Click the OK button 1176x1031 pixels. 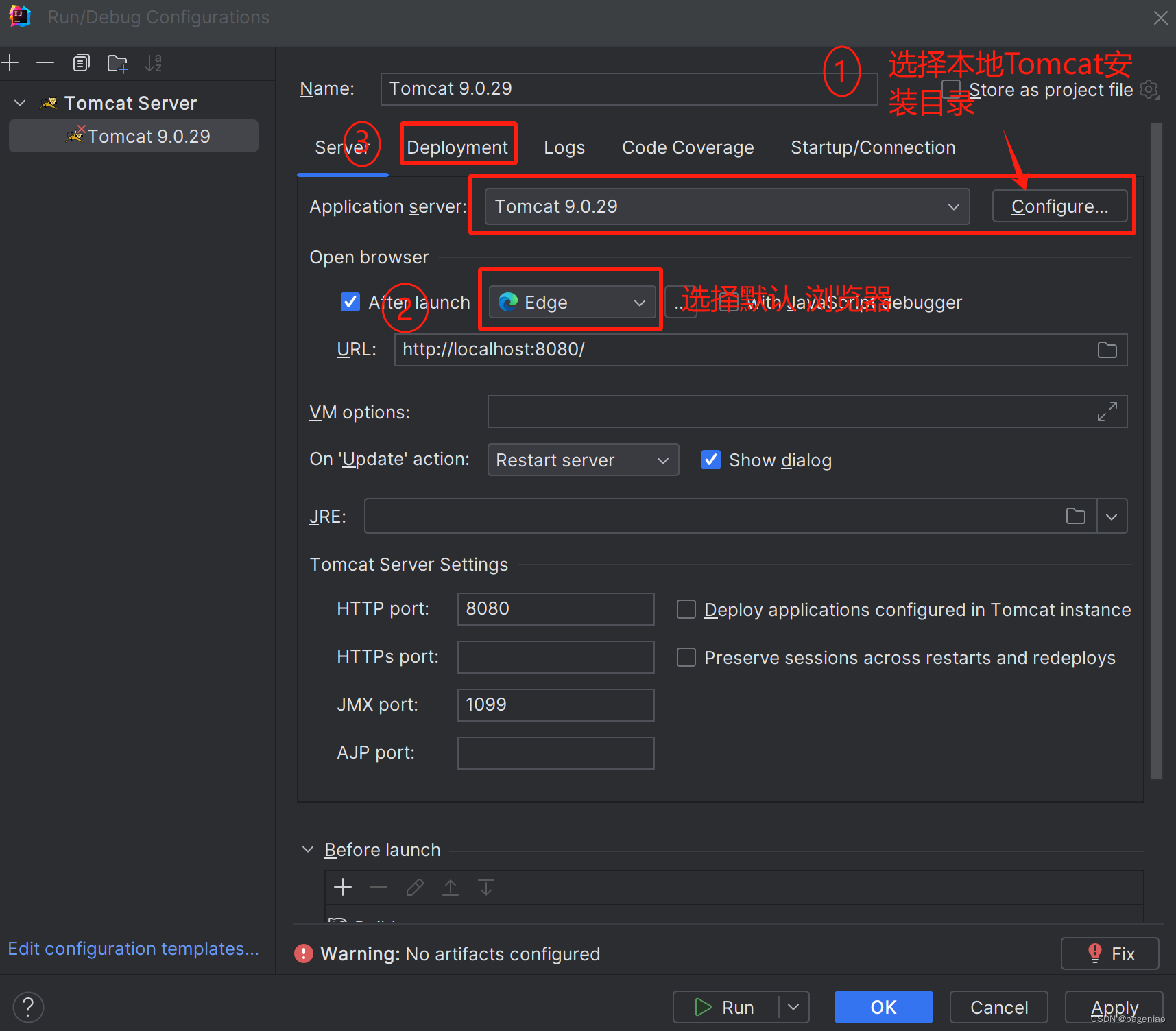tap(883, 1007)
